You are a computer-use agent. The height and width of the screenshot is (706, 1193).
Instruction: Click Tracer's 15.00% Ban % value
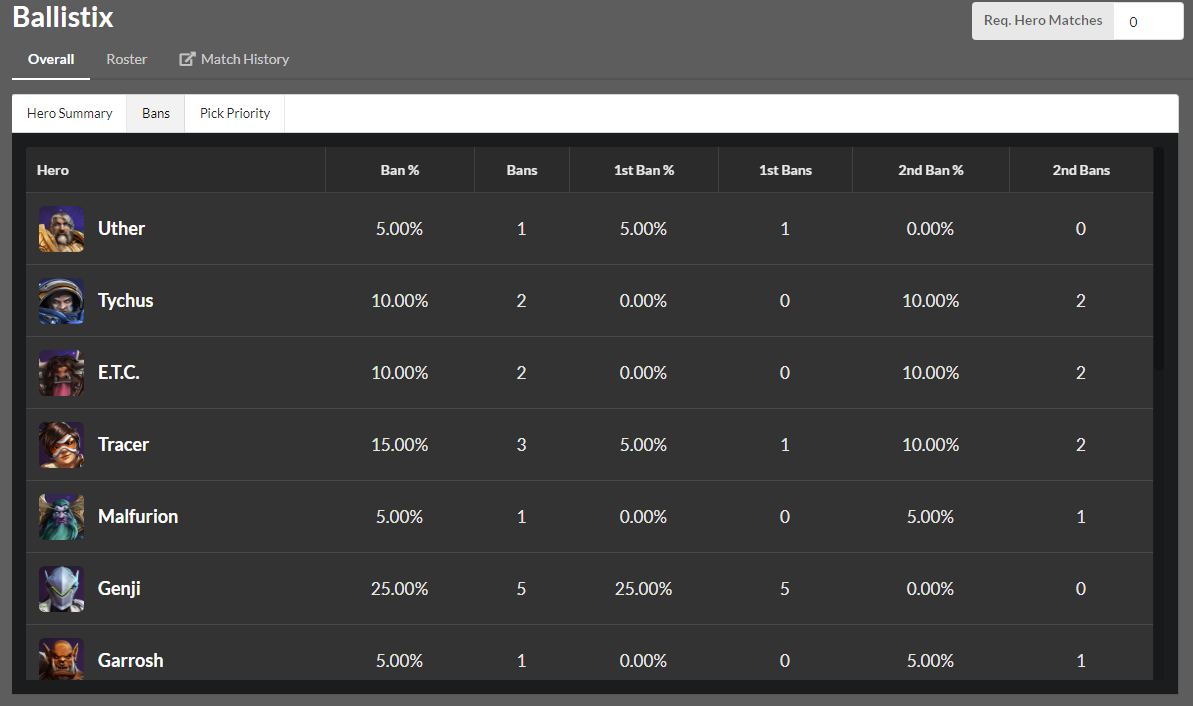pyautogui.click(x=399, y=444)
